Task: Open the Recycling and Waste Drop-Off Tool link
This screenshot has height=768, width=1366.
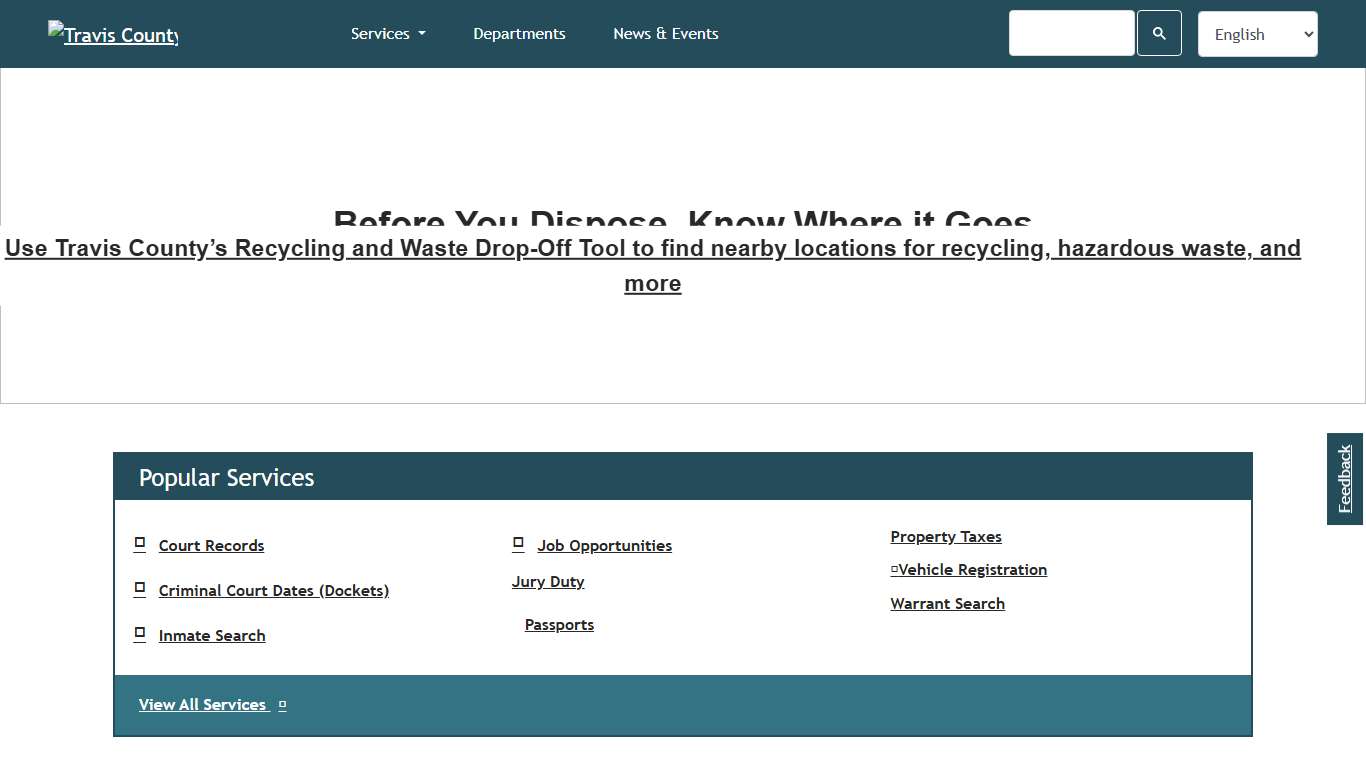Action: 652,265
